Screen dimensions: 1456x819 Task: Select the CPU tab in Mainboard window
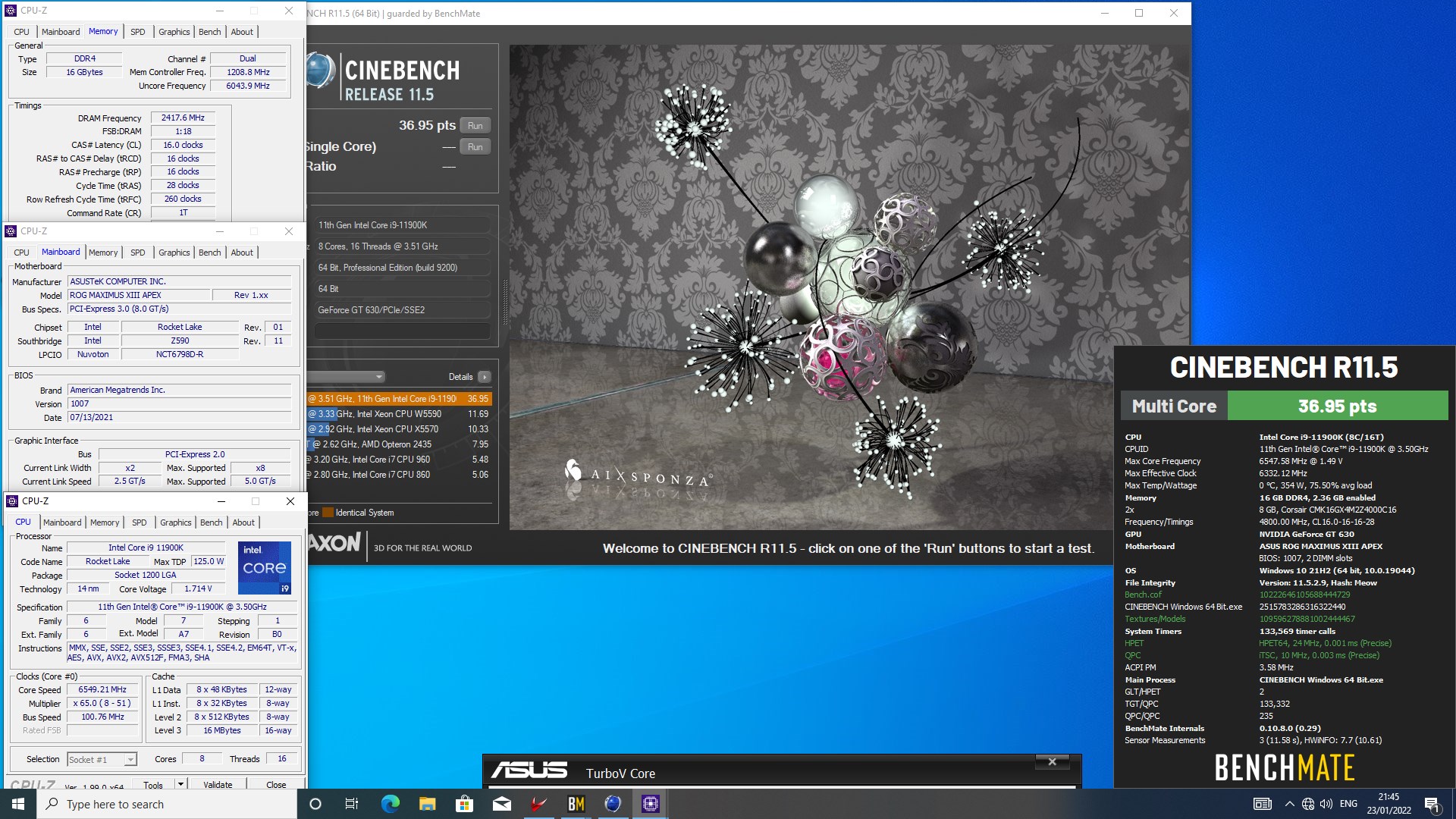[21, 253]
